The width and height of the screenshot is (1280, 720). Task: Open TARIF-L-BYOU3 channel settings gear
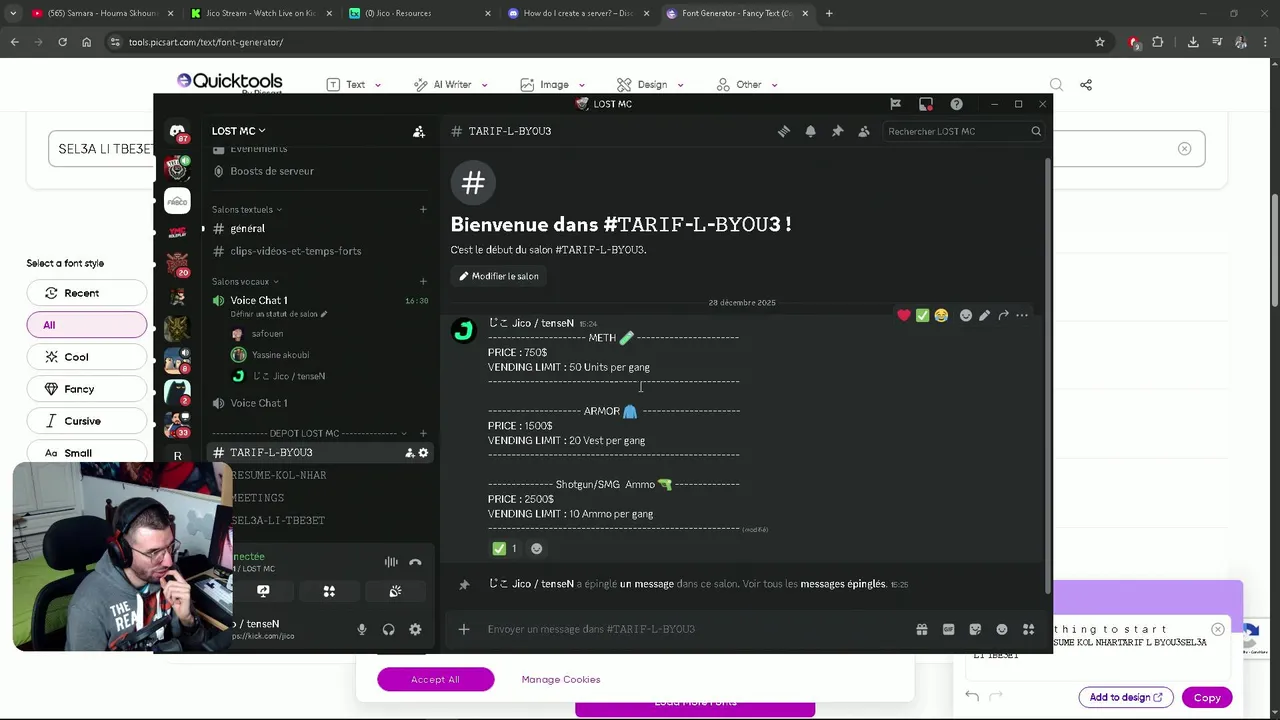coord(423,453)
